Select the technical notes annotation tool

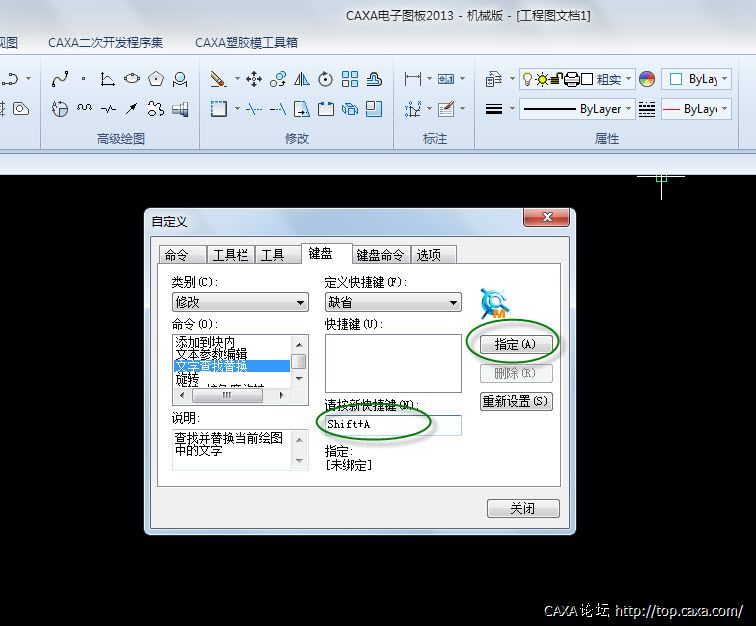pos(446,109)
